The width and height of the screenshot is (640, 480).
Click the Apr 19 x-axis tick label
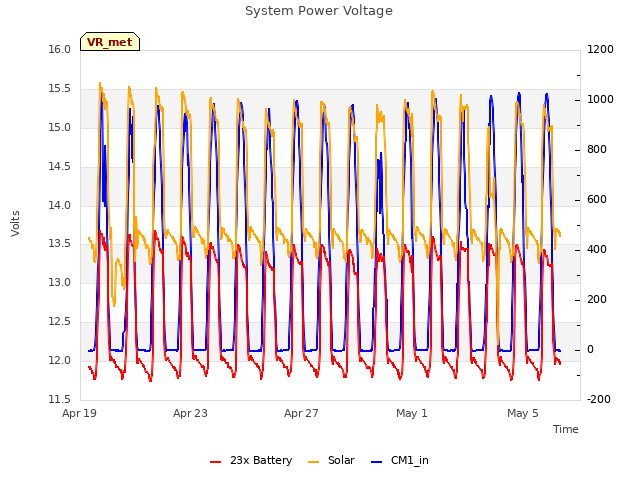coord(79,413)
